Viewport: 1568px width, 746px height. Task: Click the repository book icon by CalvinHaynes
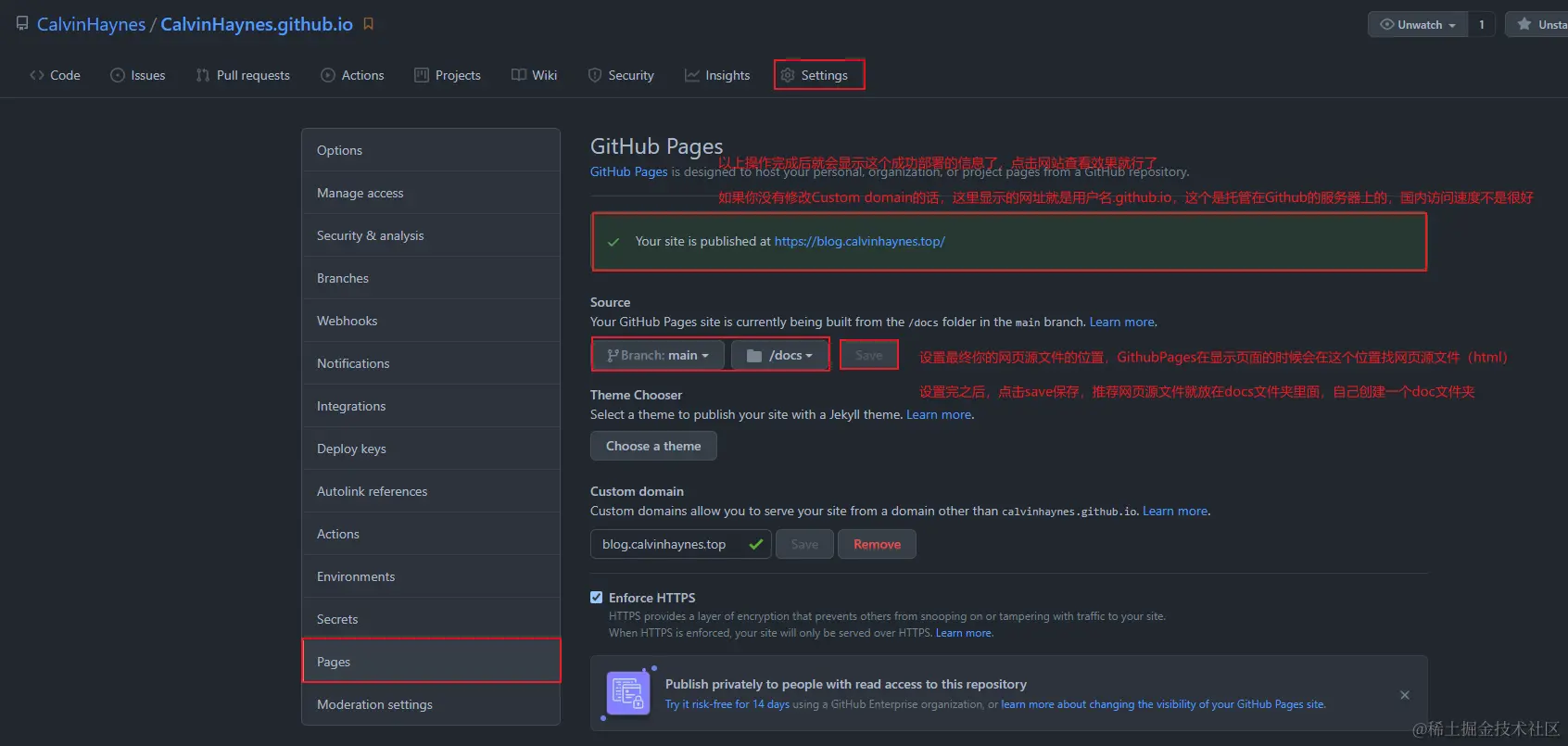22,24
